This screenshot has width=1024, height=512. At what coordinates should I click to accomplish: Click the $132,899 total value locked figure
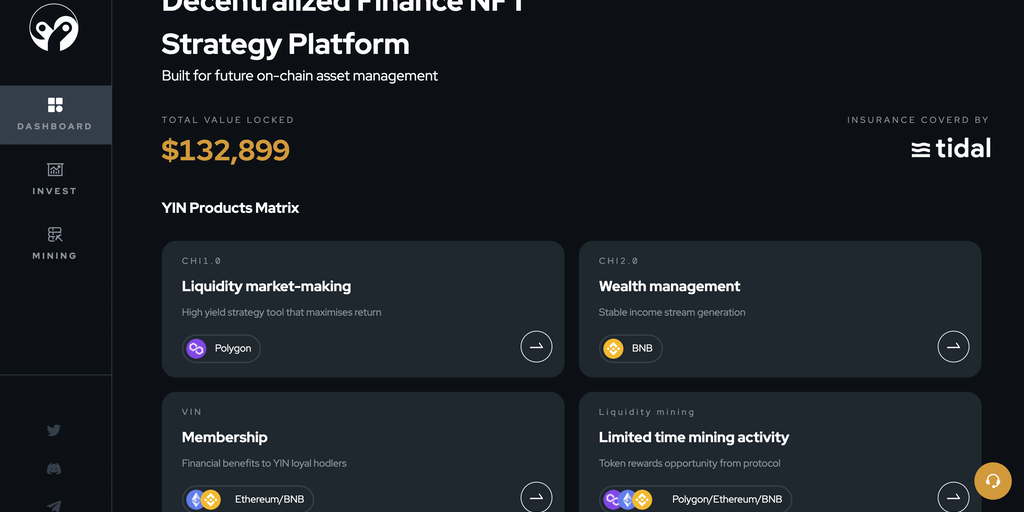pos(226,150)
